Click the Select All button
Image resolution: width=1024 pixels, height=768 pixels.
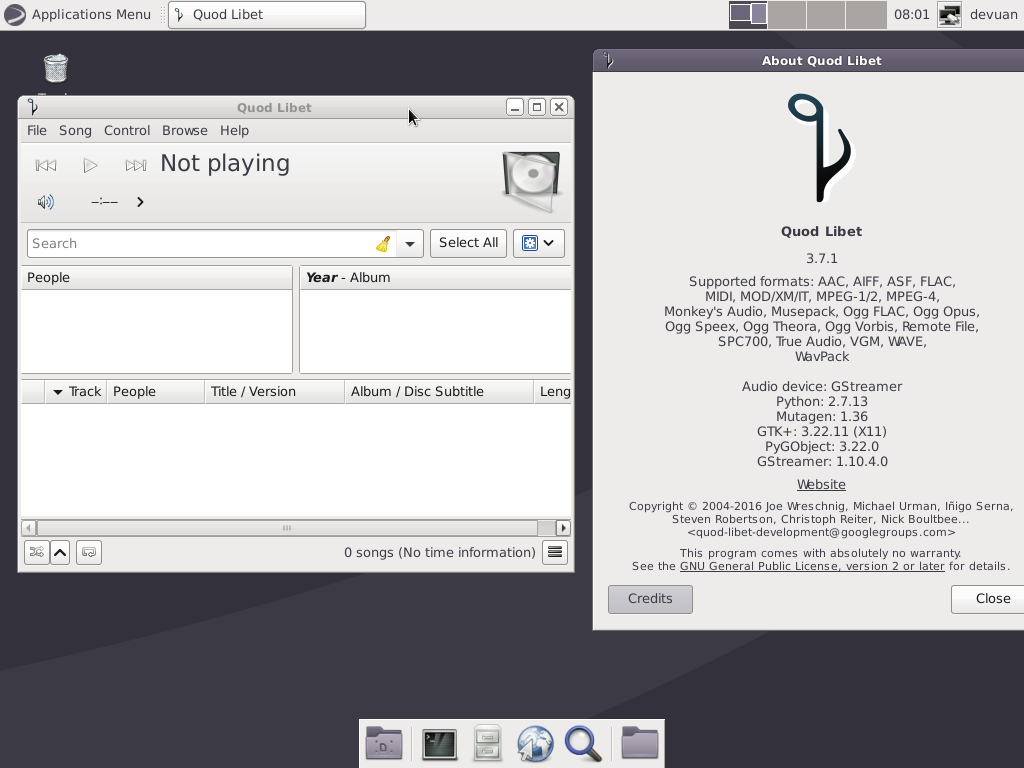coord(468,243)
